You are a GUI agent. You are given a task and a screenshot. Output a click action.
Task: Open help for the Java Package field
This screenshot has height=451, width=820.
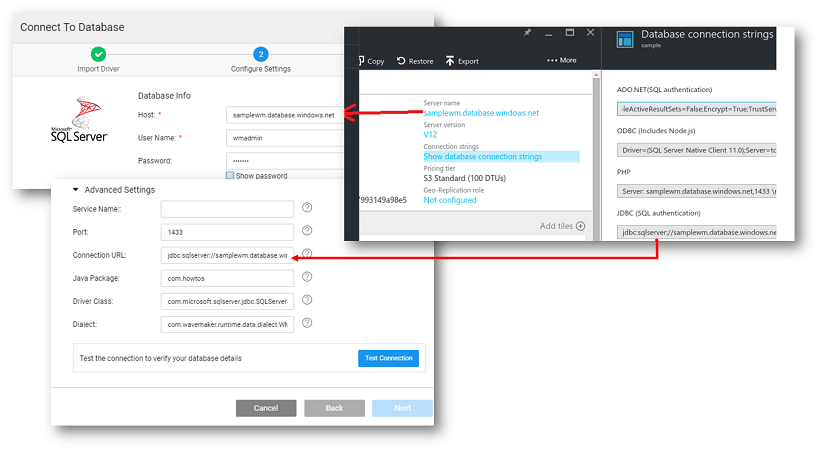pyautogui.click(x=307, y=277)
